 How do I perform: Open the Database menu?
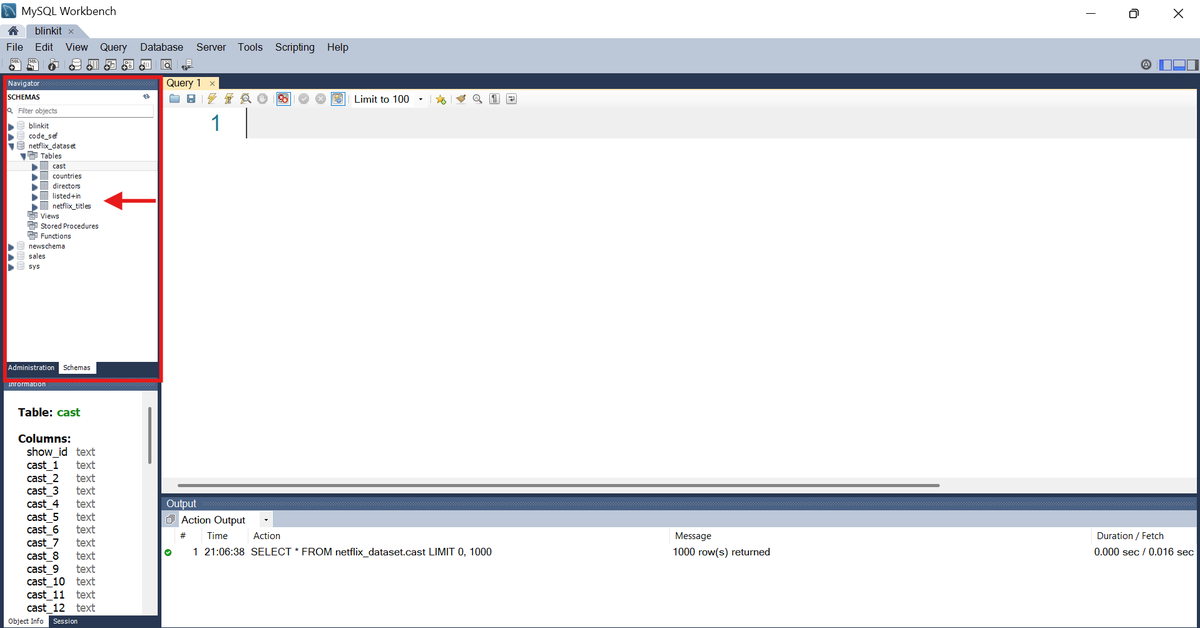pyautogui.click(x=161, y=47)
